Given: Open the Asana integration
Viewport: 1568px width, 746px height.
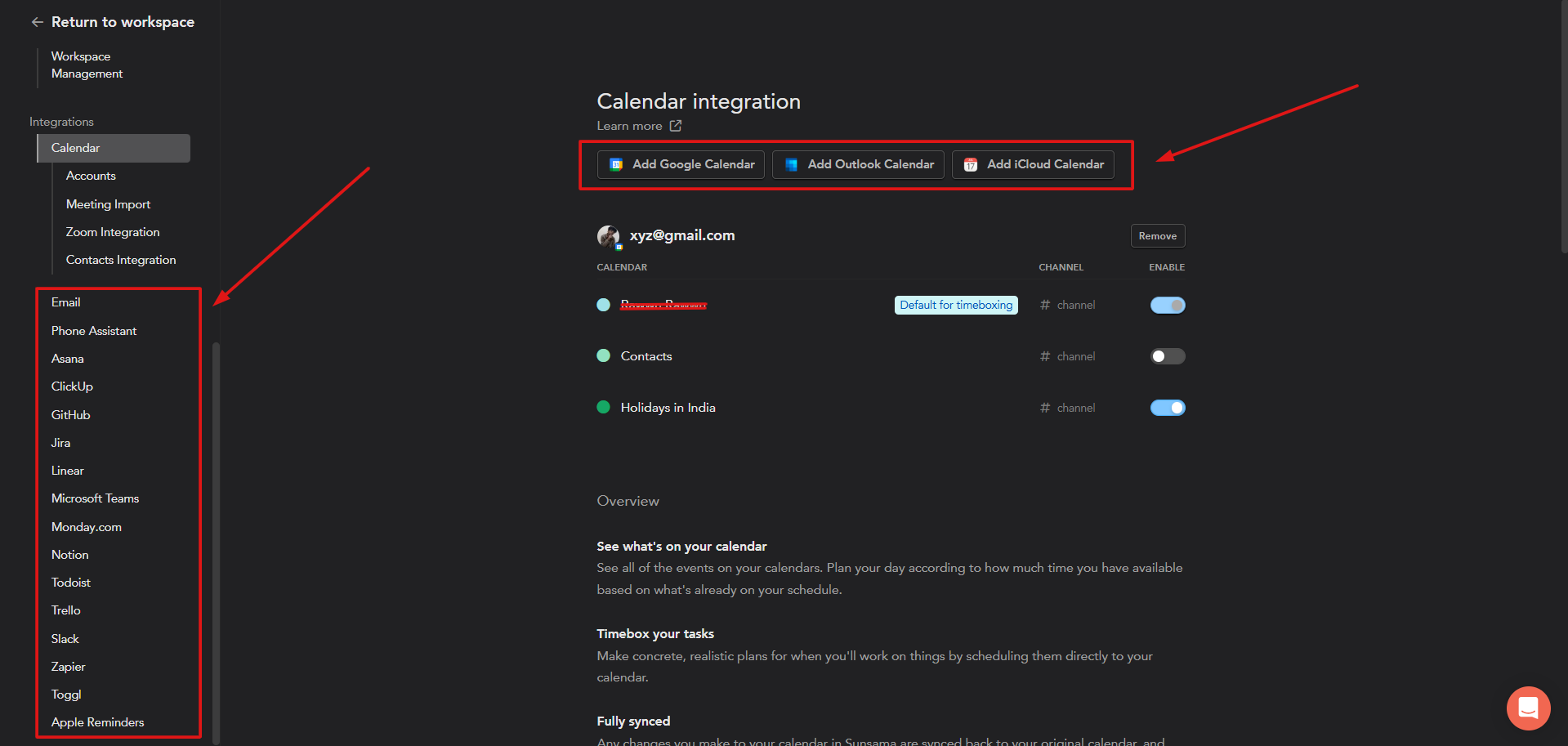Looking at the screenshot, I should [67, 359].
